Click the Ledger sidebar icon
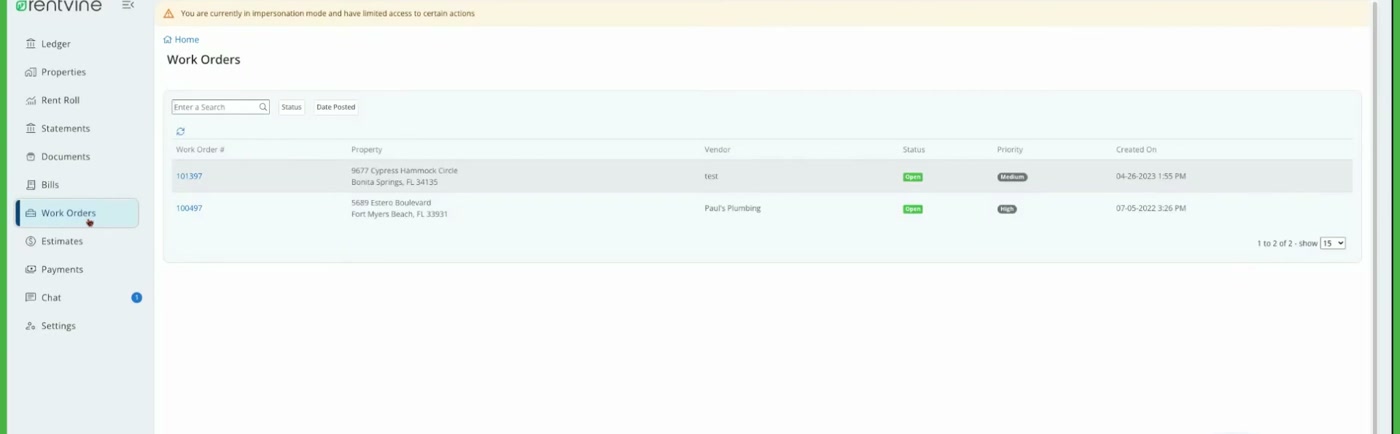 [x=31, y=44]
